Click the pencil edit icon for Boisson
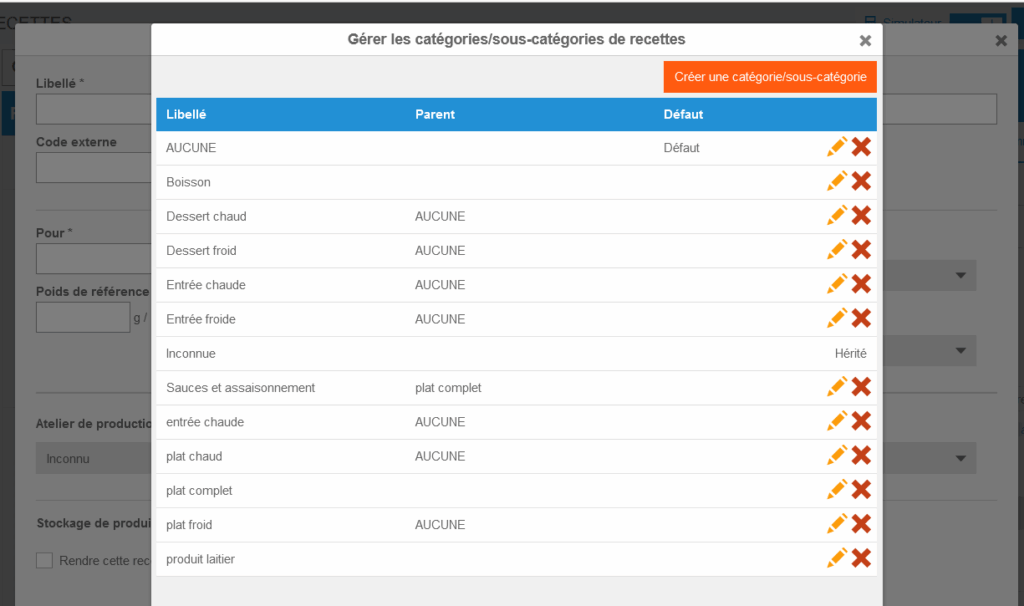The height and width of the screenshot is (606, 1024). point(837,181)
